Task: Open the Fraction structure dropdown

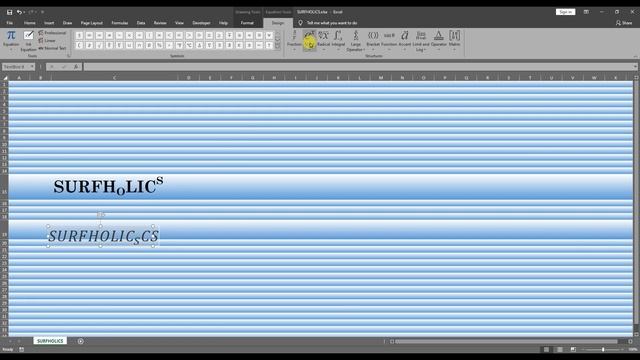Action: coord(294,40)
